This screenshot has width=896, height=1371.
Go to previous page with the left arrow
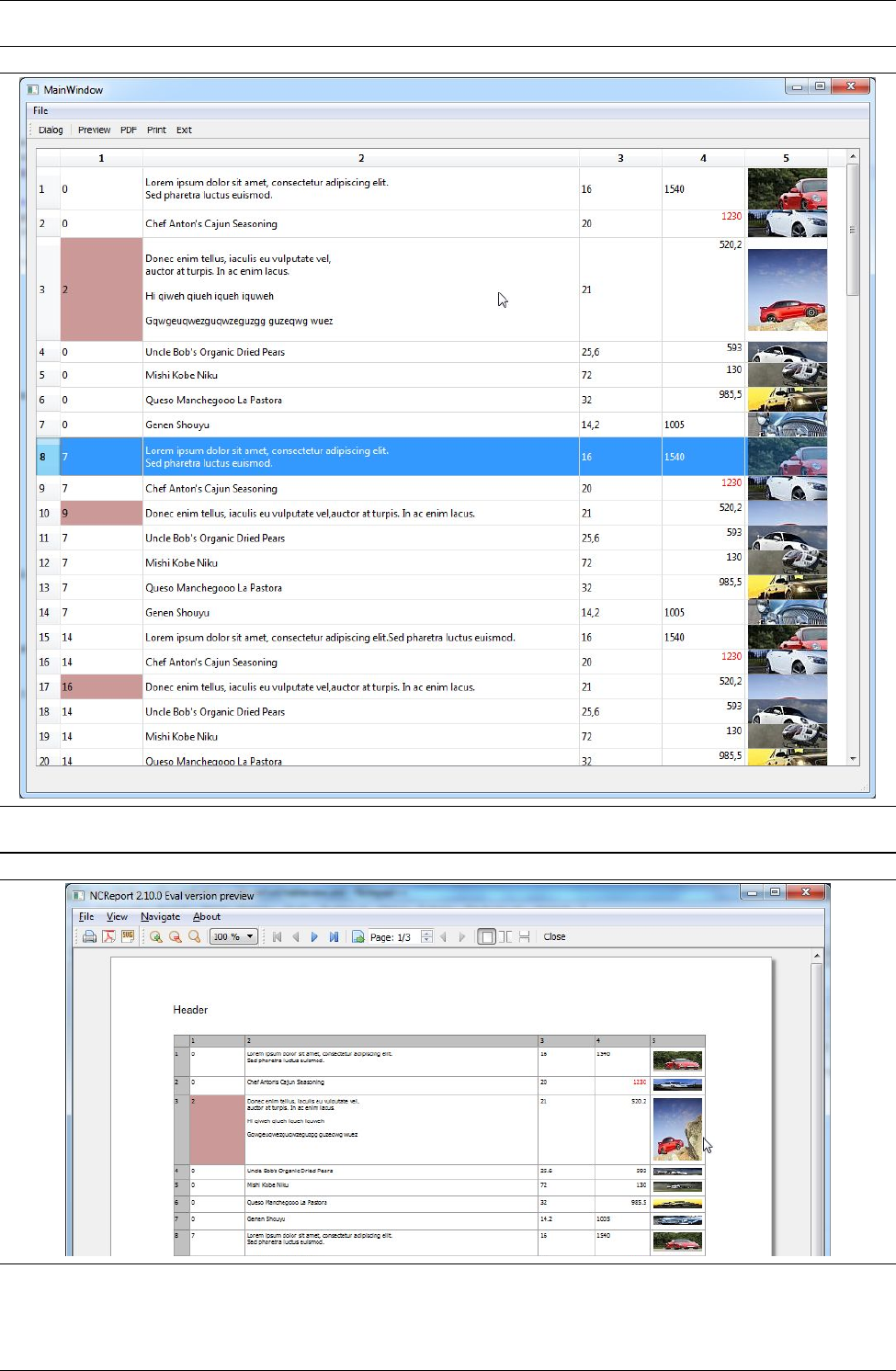tap(296, 936)
